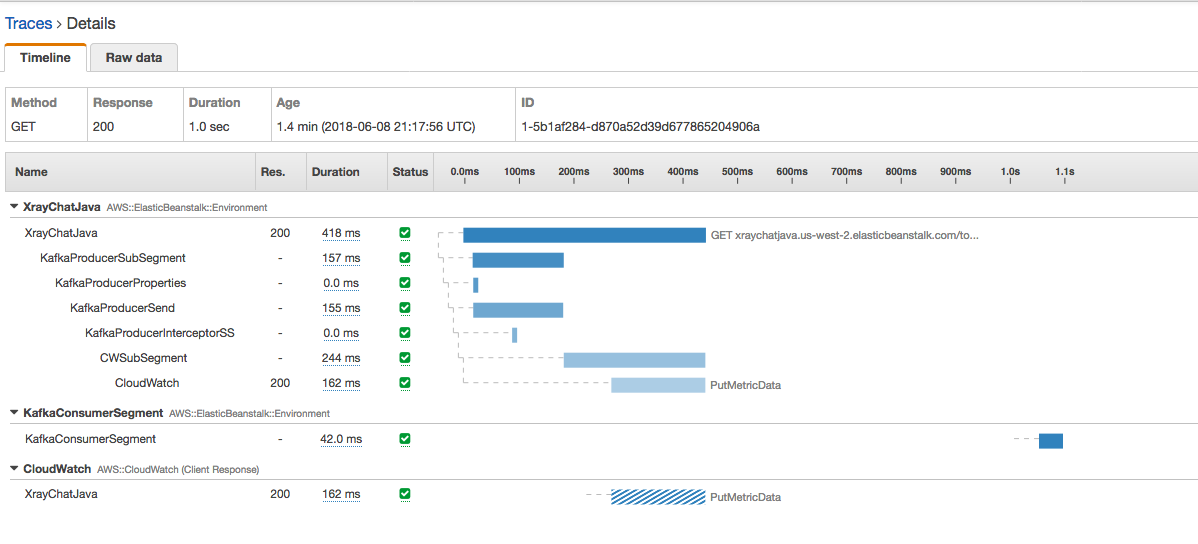The width and height of the screenshot is (1198, 544).
Task: Switch to the Raw data tab
Action: pyautogui.click(x=134, y=57)
